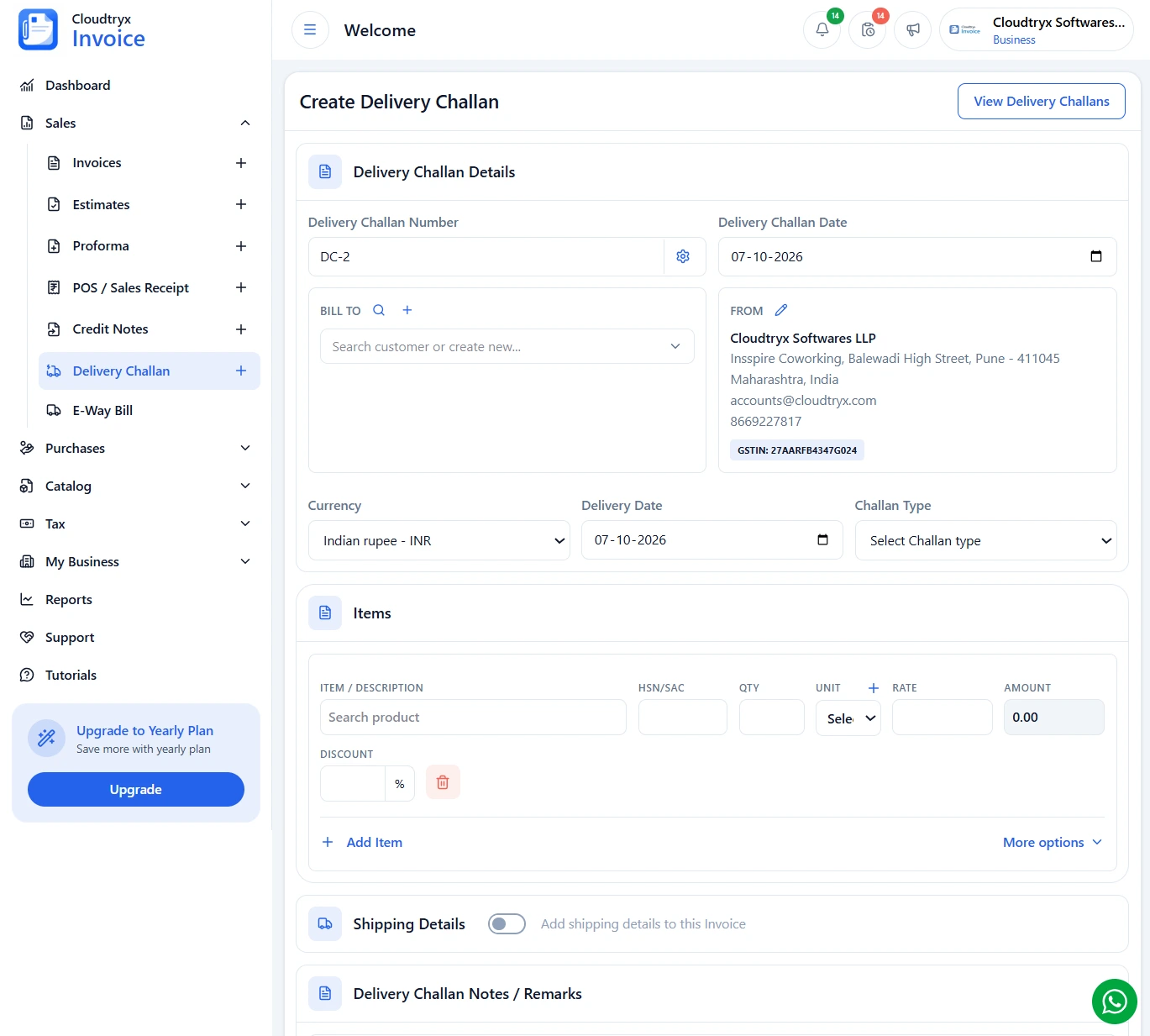Focus the Delivery Challan Number field
The image size is (1150, 1036).
486,256
